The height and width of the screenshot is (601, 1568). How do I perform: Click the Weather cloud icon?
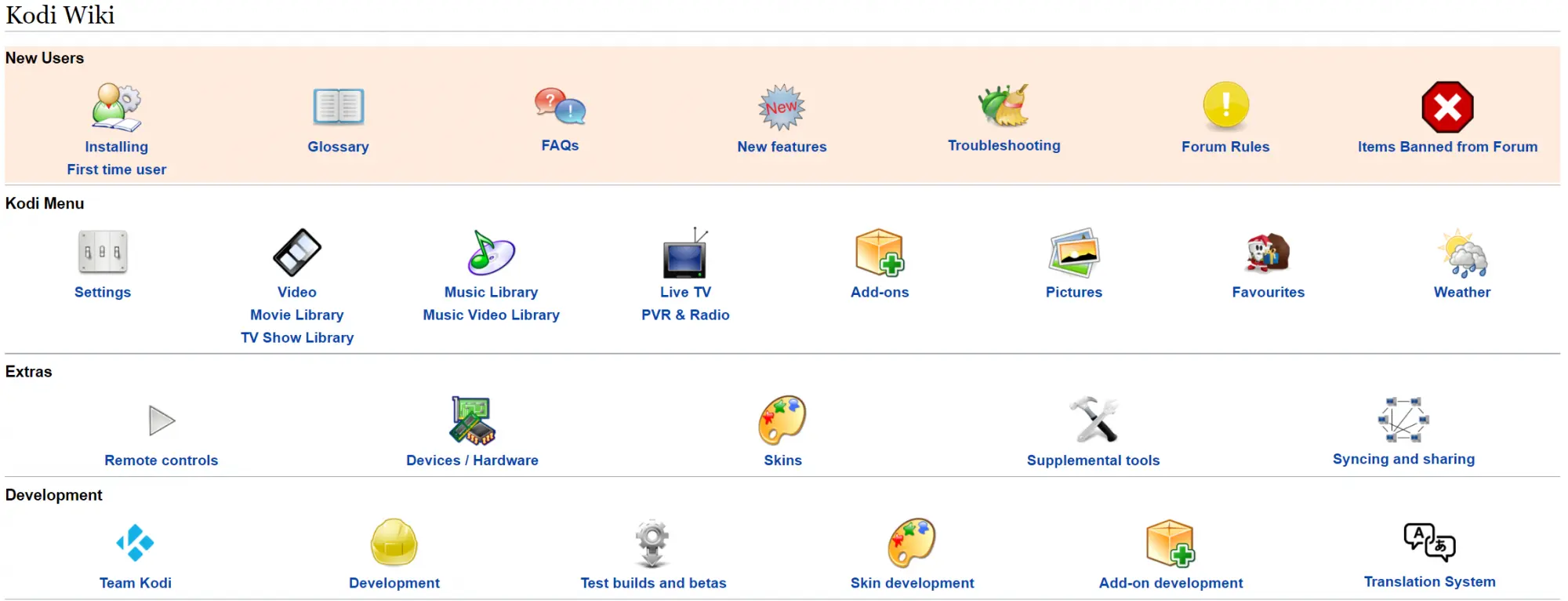coord(1462,253)
